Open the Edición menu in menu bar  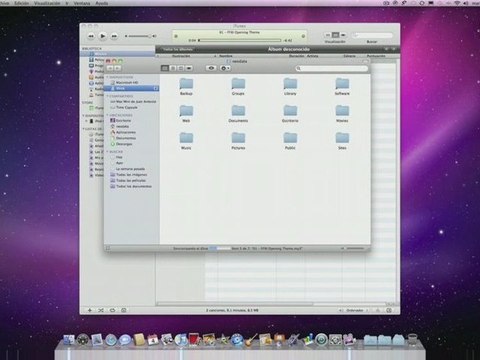coord(22,3)
